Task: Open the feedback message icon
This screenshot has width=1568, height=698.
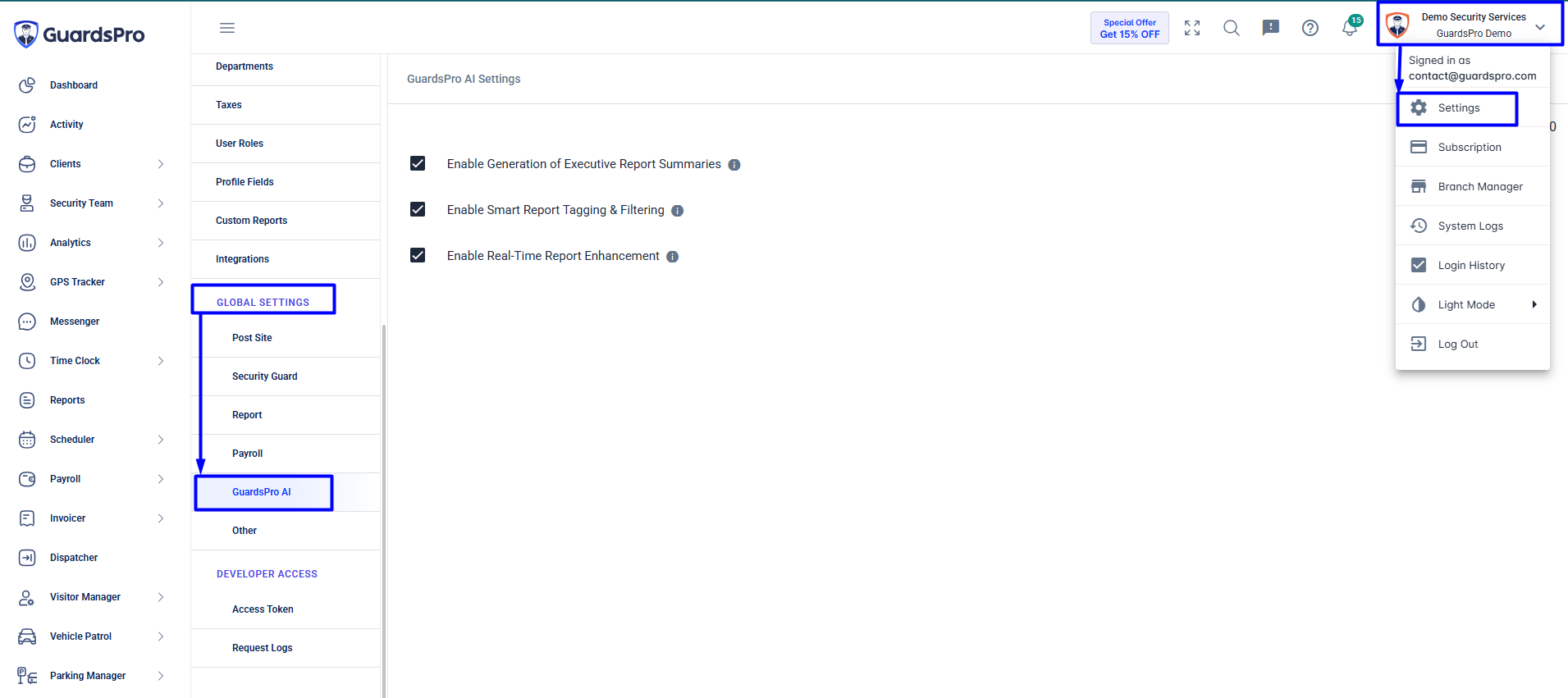Action: pyautogui.click(x=1271, y=28)
